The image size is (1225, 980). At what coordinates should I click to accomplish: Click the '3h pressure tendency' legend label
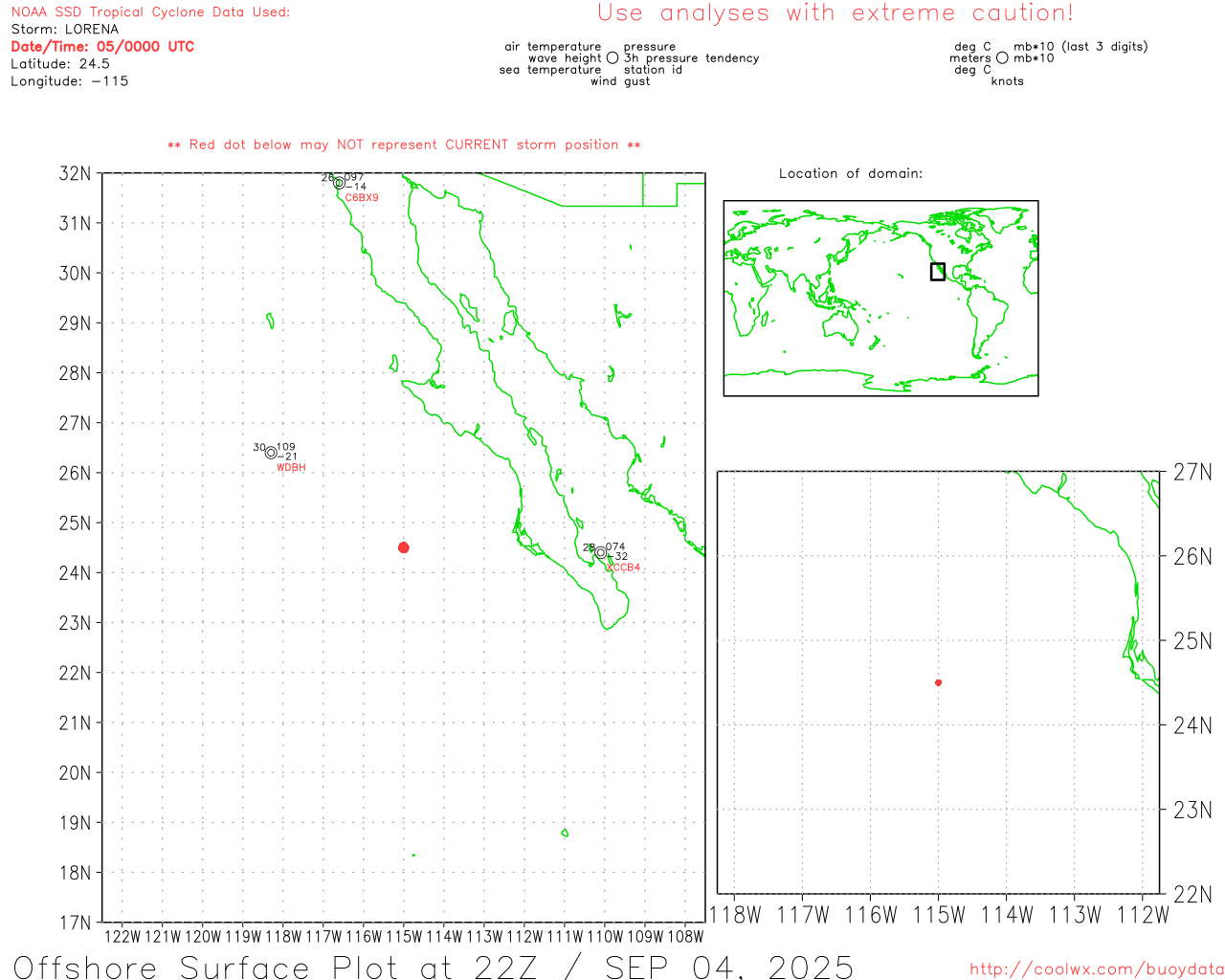(x=692, y=58)
